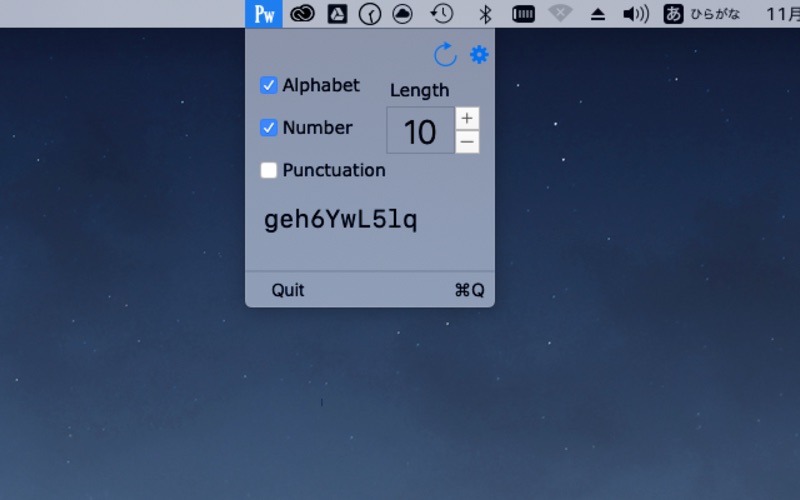Screen dimensions: 800x500
Task: Enable the Punctuation checkbox
Action: (269, 170)
